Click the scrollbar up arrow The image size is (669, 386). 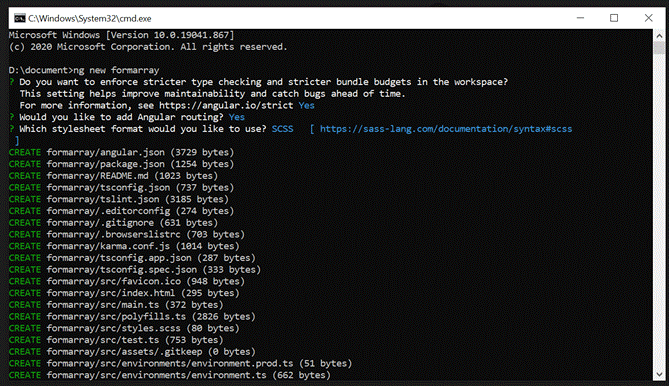[x=659, y=36]
